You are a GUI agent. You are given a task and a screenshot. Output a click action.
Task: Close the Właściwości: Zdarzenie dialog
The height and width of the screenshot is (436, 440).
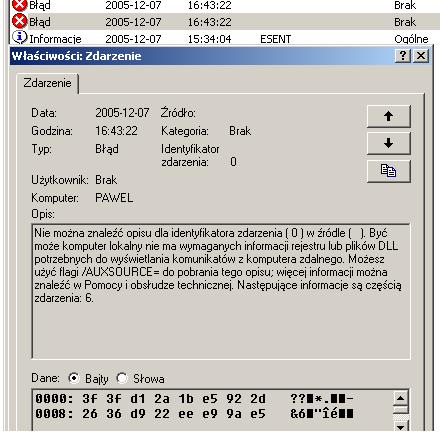421,56
